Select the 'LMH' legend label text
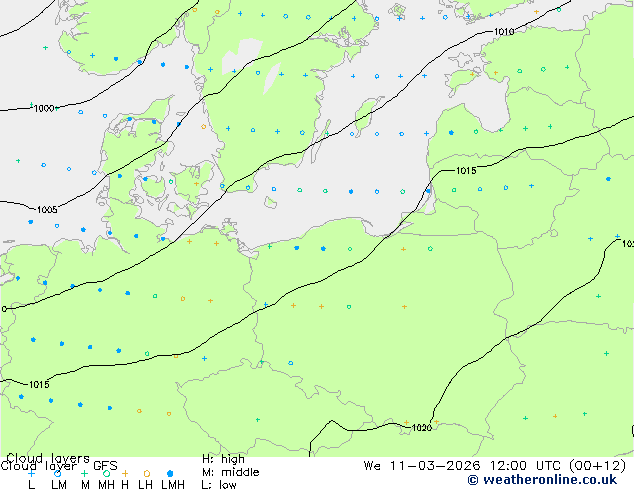634x490 pixels. [173, 484]
